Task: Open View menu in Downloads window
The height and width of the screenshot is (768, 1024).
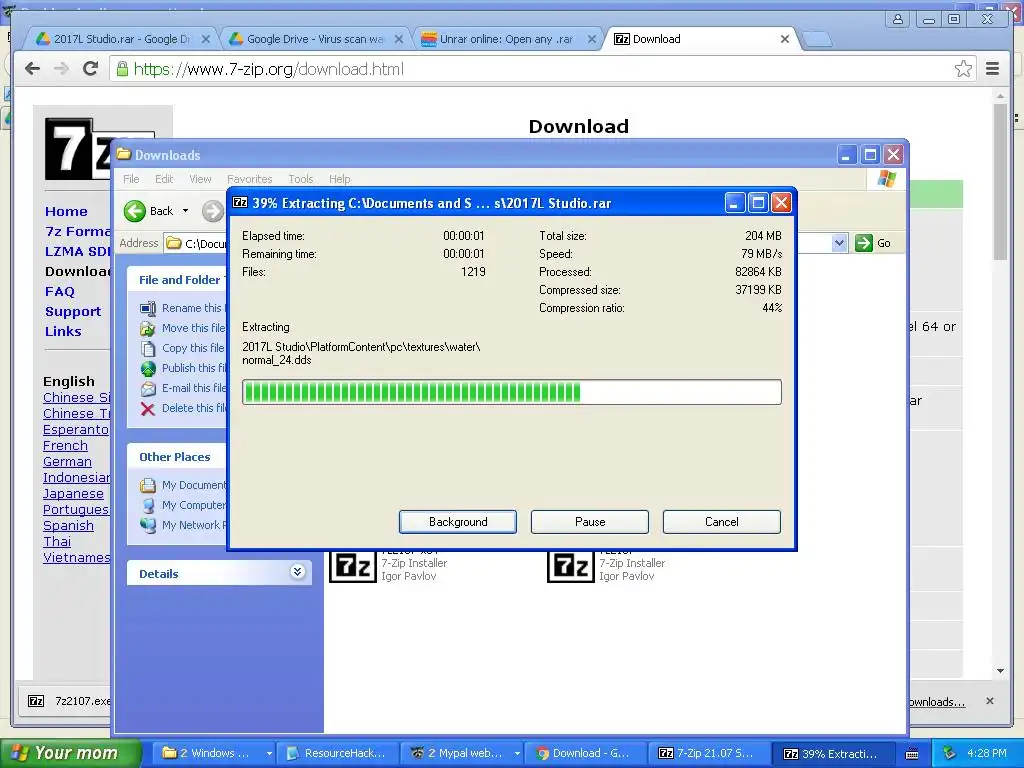Action: pyautogui.click(x=200, y=179)
